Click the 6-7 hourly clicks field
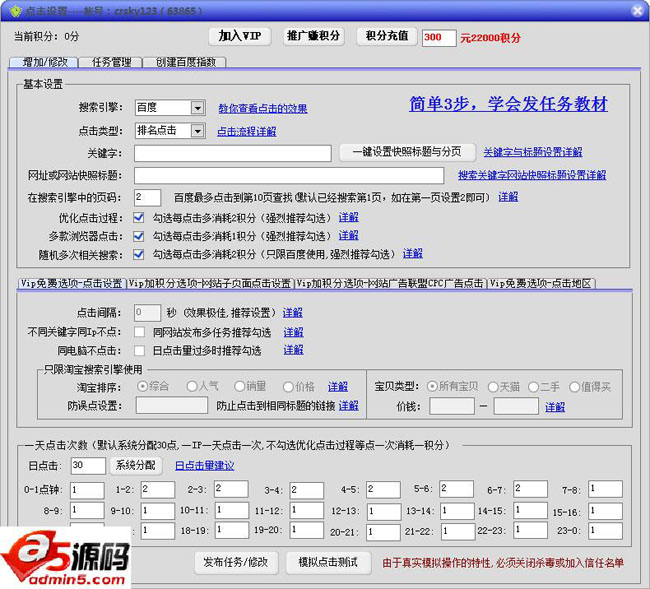This screenshot has height=589, width=650. tap(531, 489)
